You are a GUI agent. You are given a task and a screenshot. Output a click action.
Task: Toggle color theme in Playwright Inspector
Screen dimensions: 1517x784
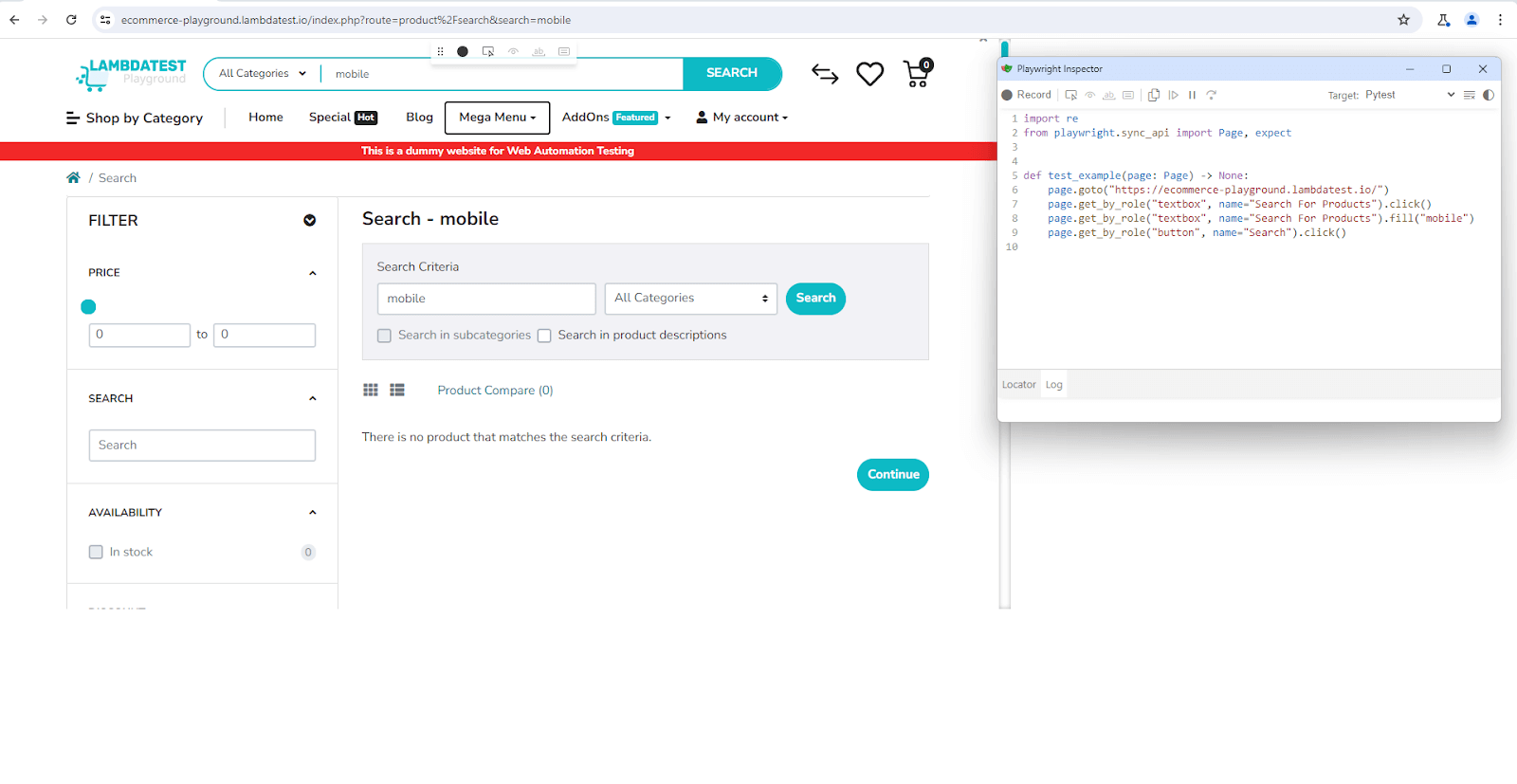click(1489, 95)
